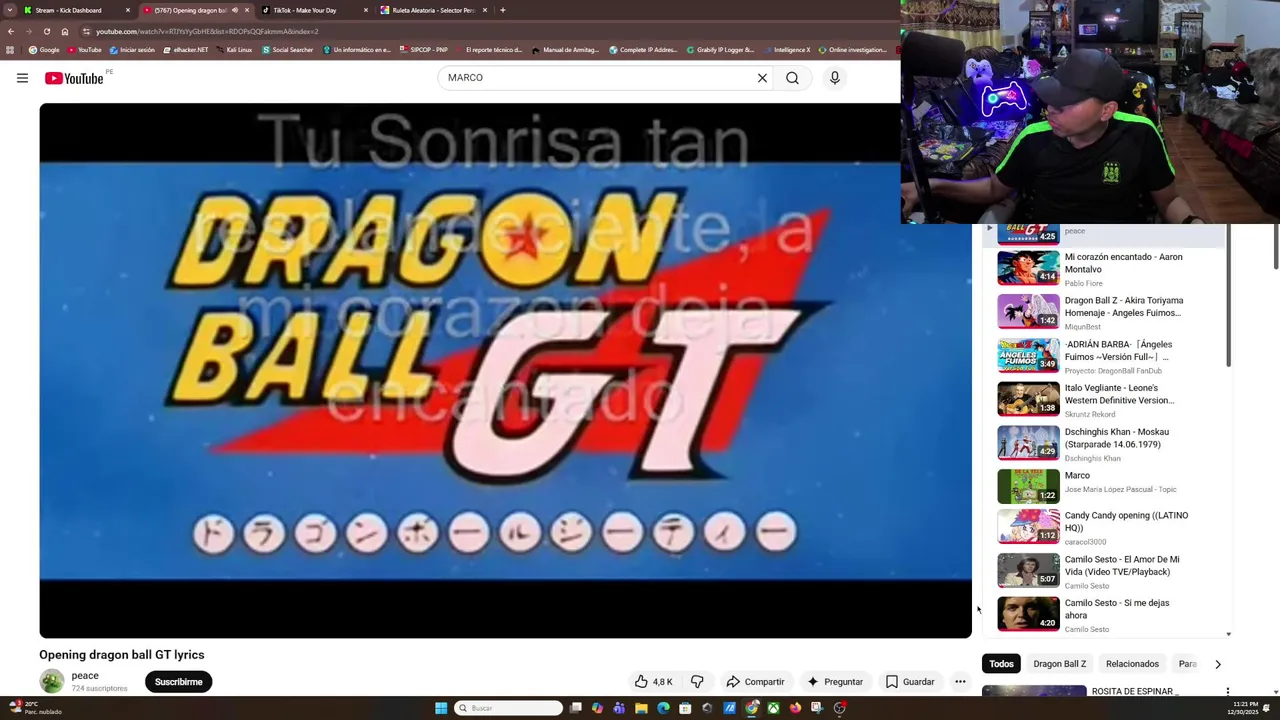This screenshot has width=1280, height=720.
Task: Open the Social Searcher bookmark
Action: [x=288, y=50]
